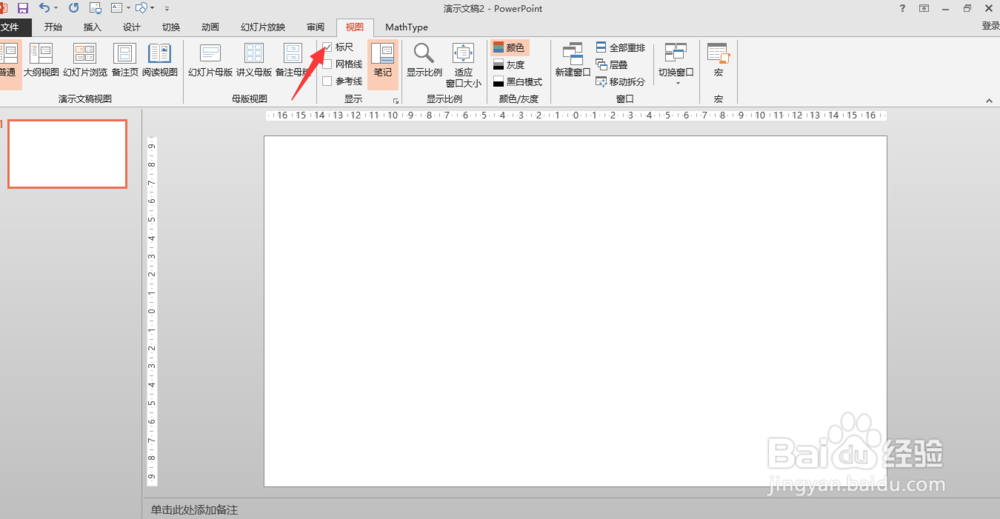Switch to the 幻灯片放映 ribbon tab
1000x519 pixels.
tap(263, 27)
